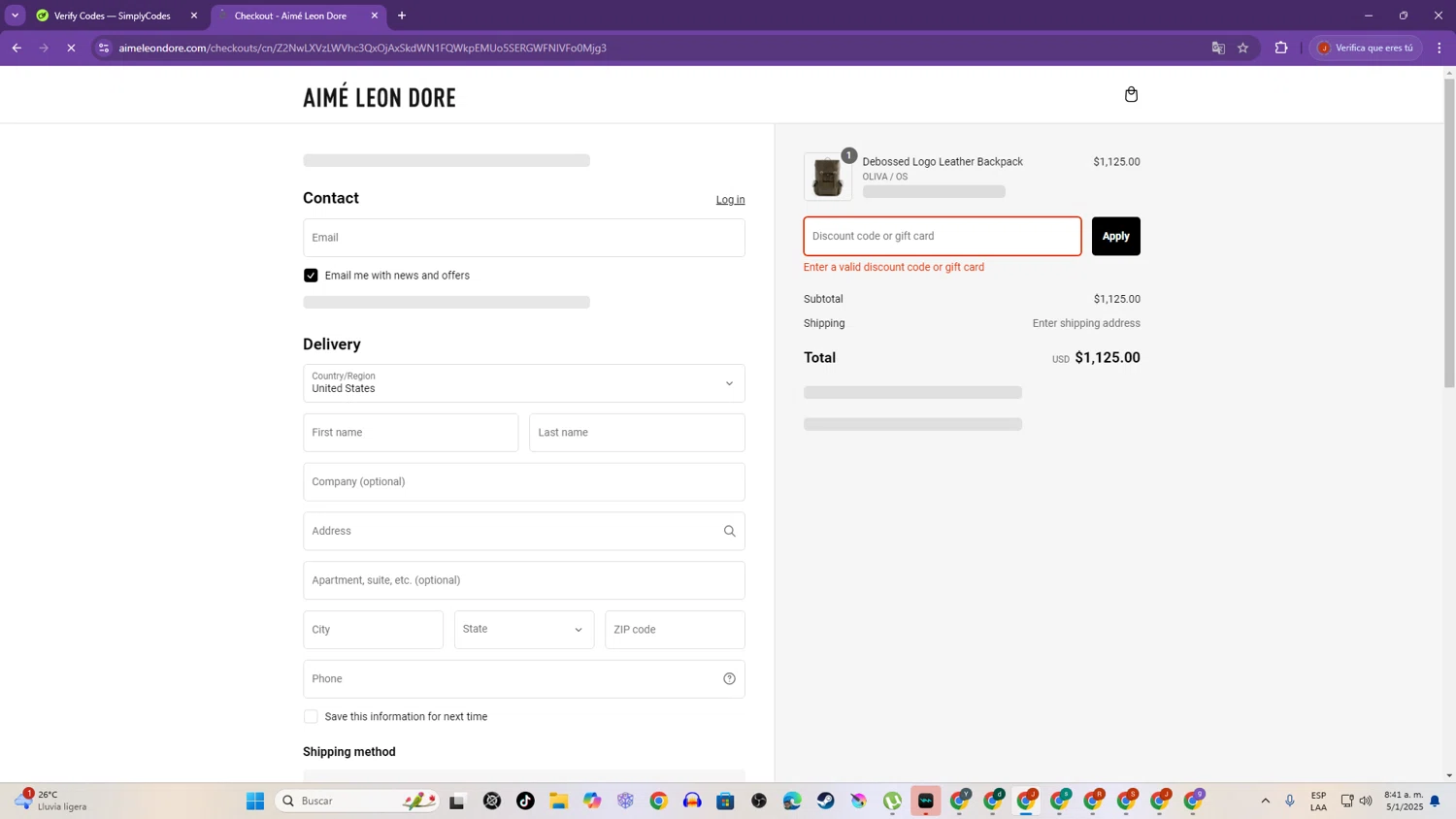Click the Total $1,125.00 amount

(1108, 358)
